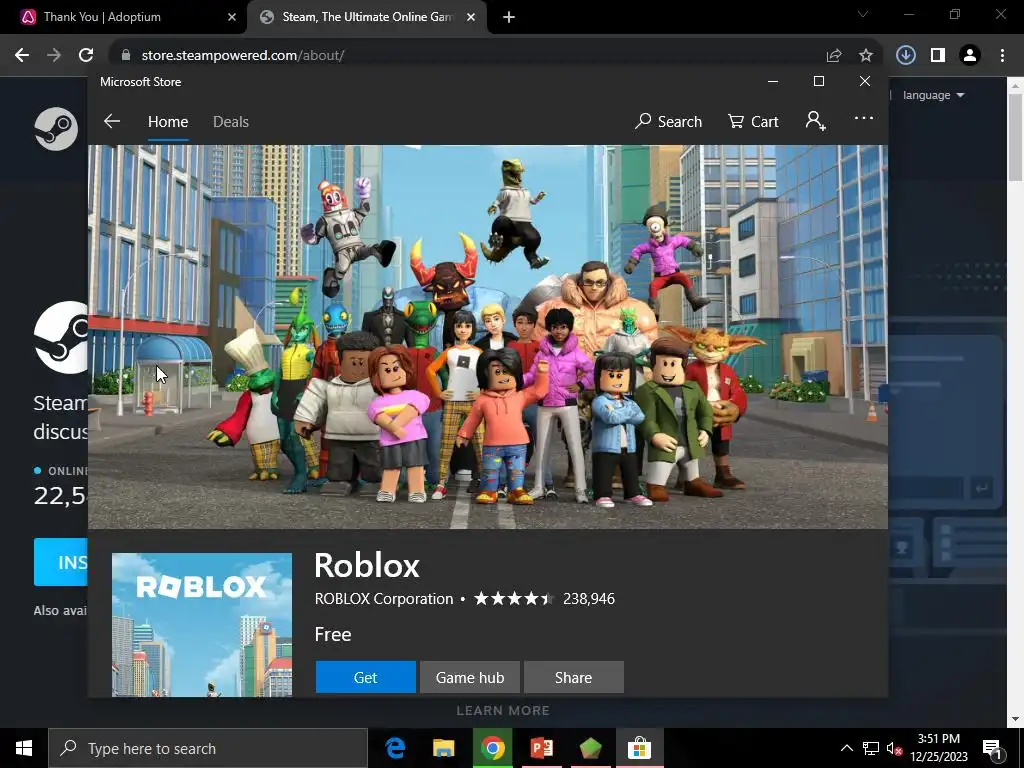
Task: Click the Chrome address bar URL
Action: [x=242, y=56]
